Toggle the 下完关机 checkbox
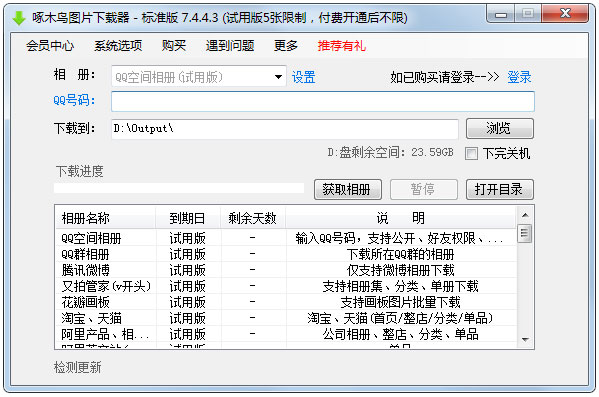 click(471, 154)
